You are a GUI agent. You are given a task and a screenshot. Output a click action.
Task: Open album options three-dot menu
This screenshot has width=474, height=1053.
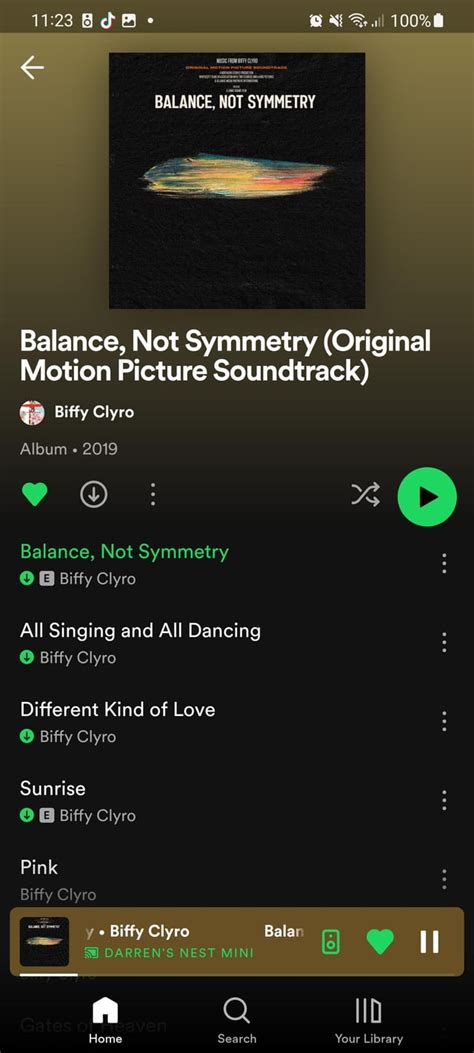tap(153, 495)
